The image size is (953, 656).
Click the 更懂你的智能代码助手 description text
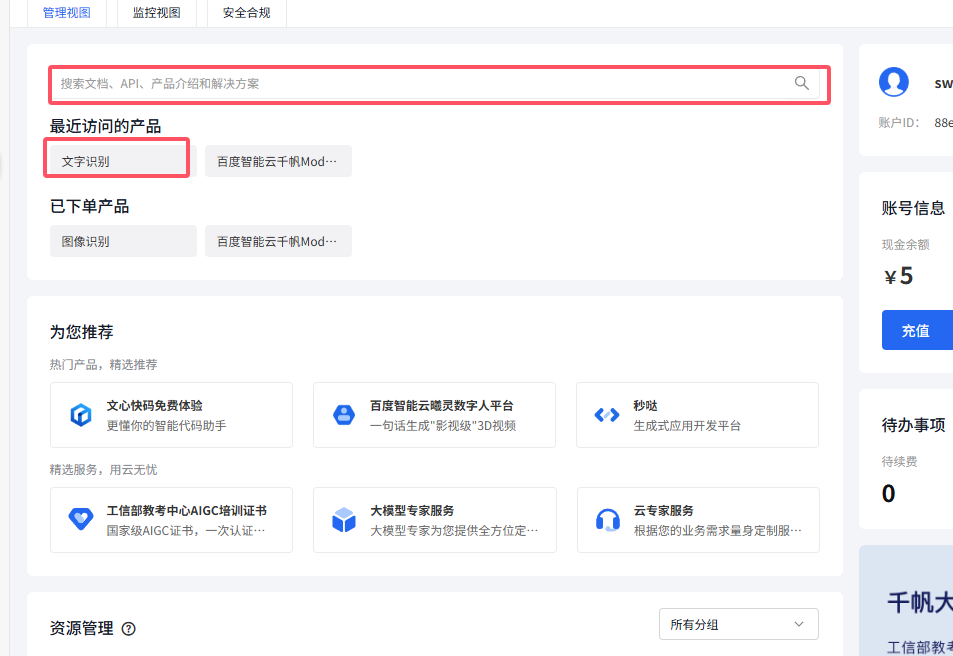point(167,426)
